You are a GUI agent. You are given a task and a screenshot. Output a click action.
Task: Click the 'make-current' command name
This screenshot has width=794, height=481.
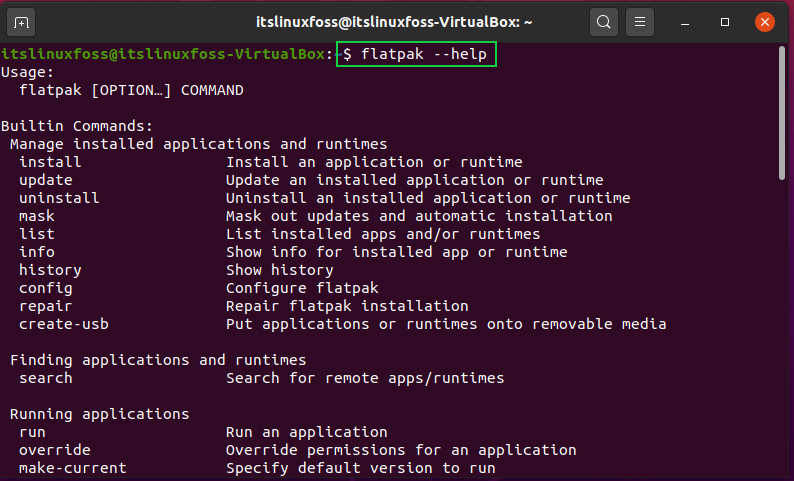coord(73,468)
